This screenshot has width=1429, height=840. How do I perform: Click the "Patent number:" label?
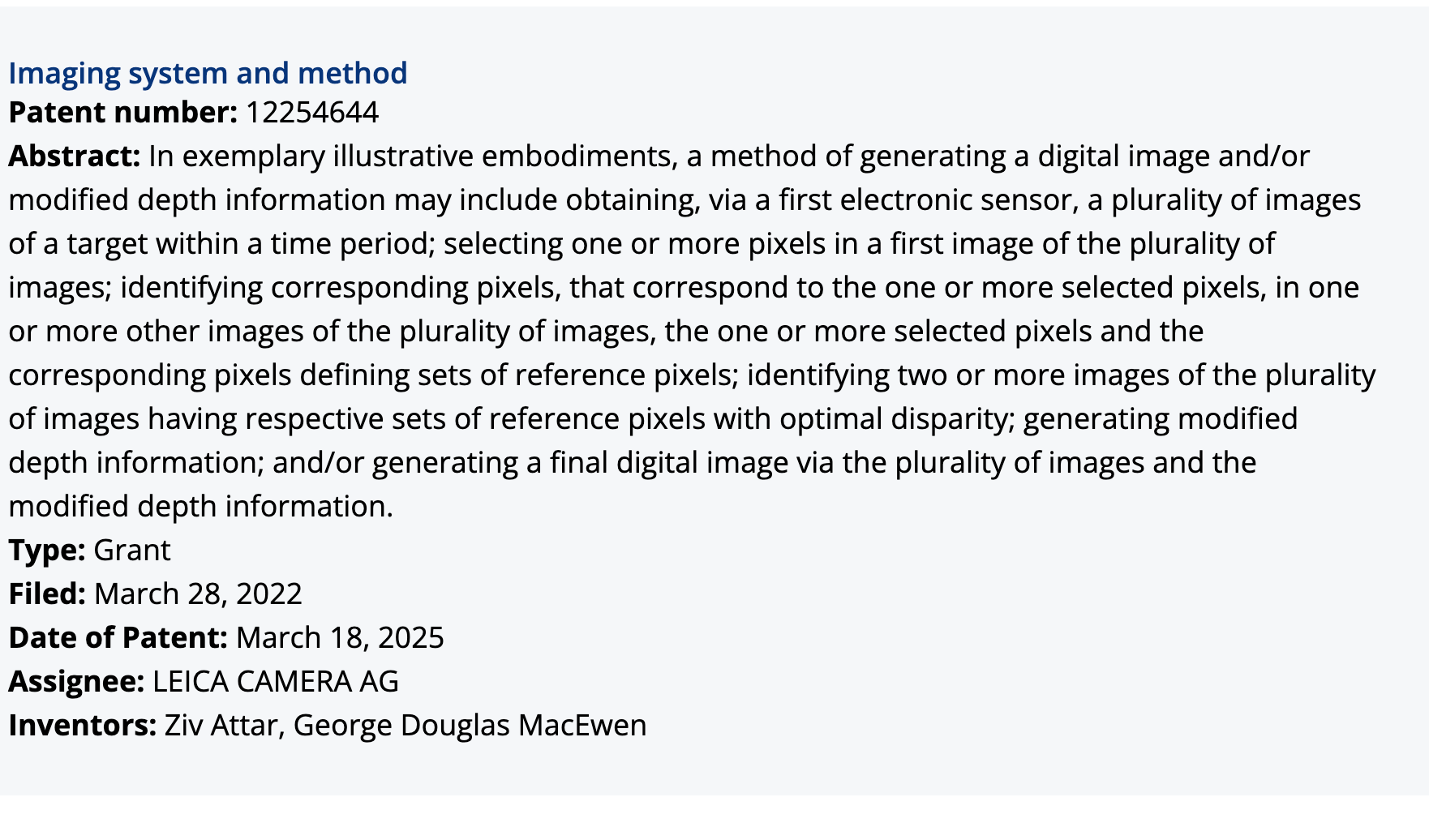[122, 112]
